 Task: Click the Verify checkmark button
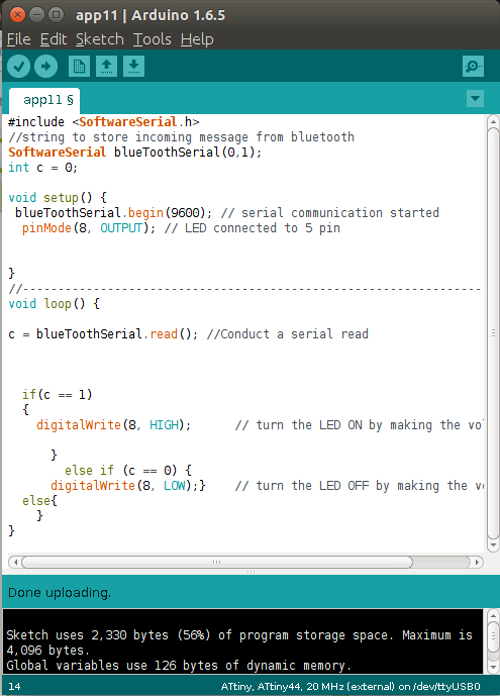pos(19,67)
